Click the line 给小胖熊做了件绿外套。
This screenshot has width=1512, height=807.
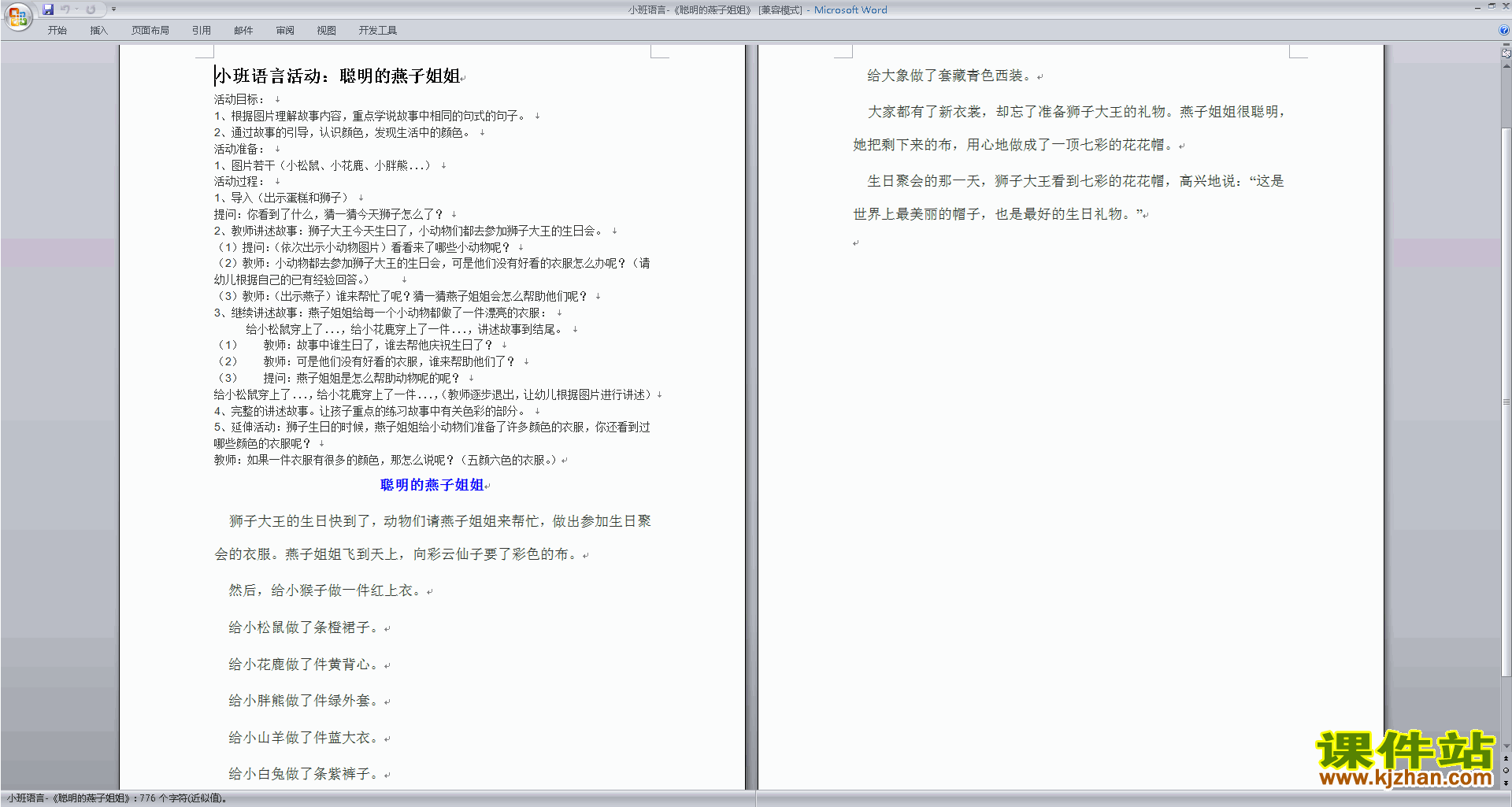point(306,701)
